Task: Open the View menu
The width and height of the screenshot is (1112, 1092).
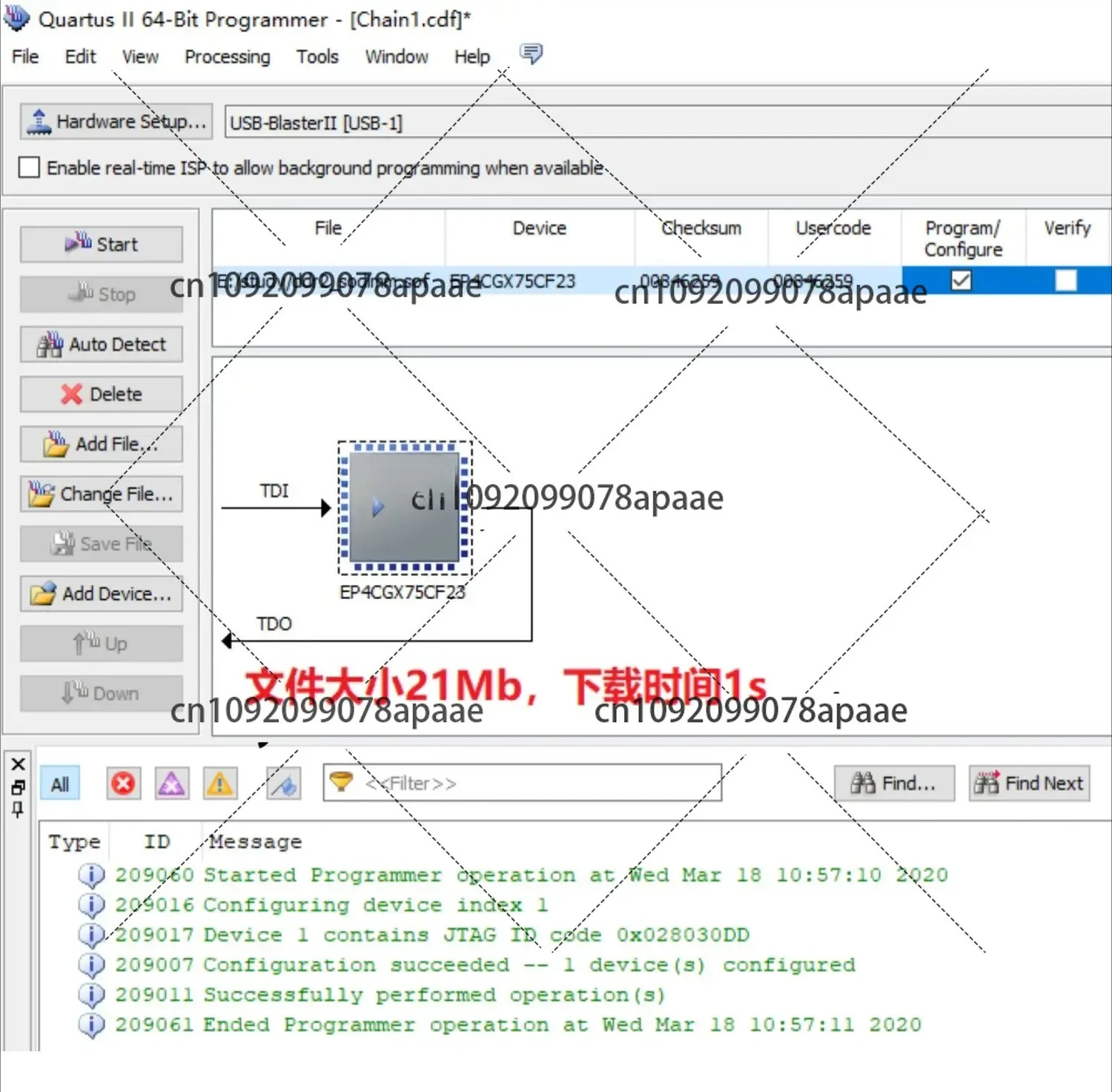Action: [140, 57]
